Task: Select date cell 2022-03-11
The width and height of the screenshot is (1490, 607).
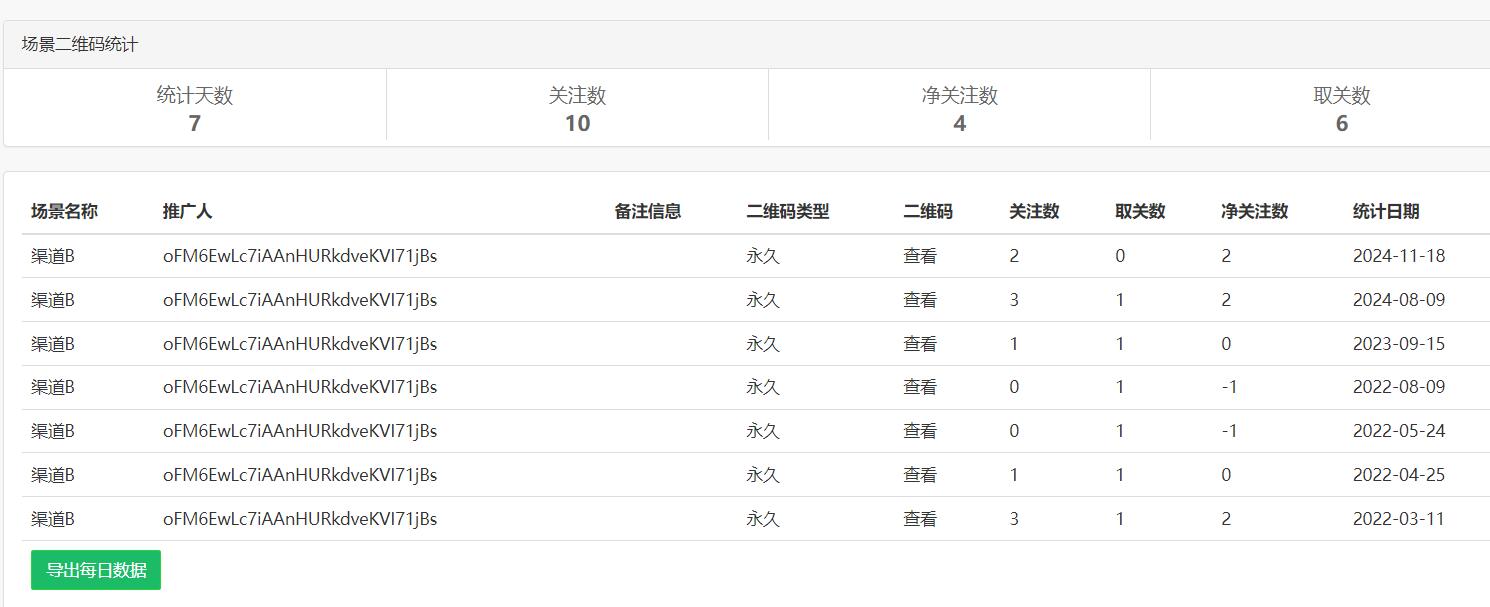Action: tap(1399, 519)
